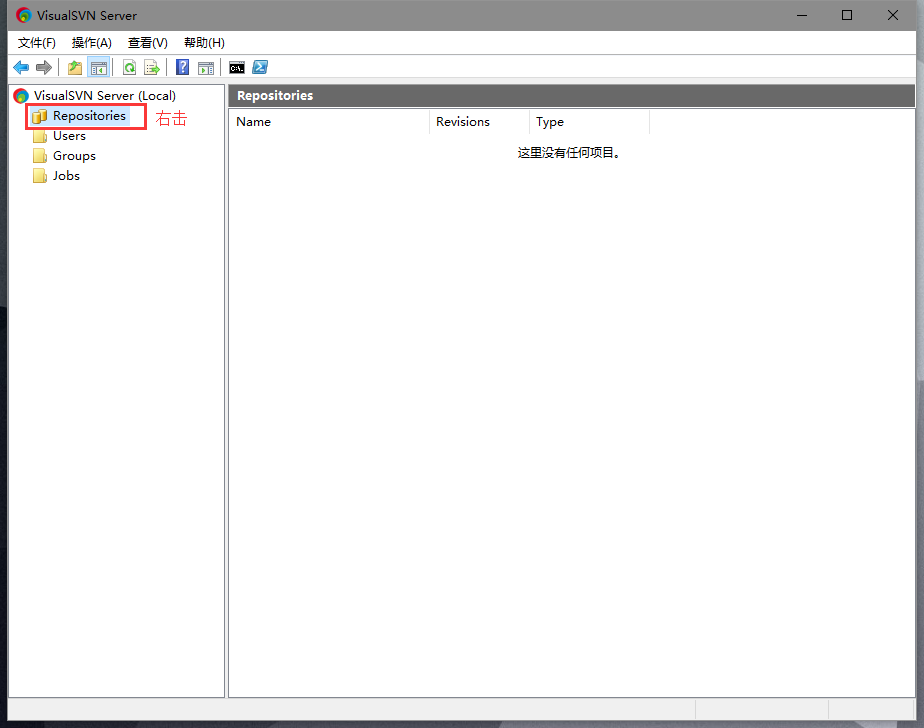Viewport: 924px width, 728px height.
Task: Open the 查看(V) menu
Action: 147,42
